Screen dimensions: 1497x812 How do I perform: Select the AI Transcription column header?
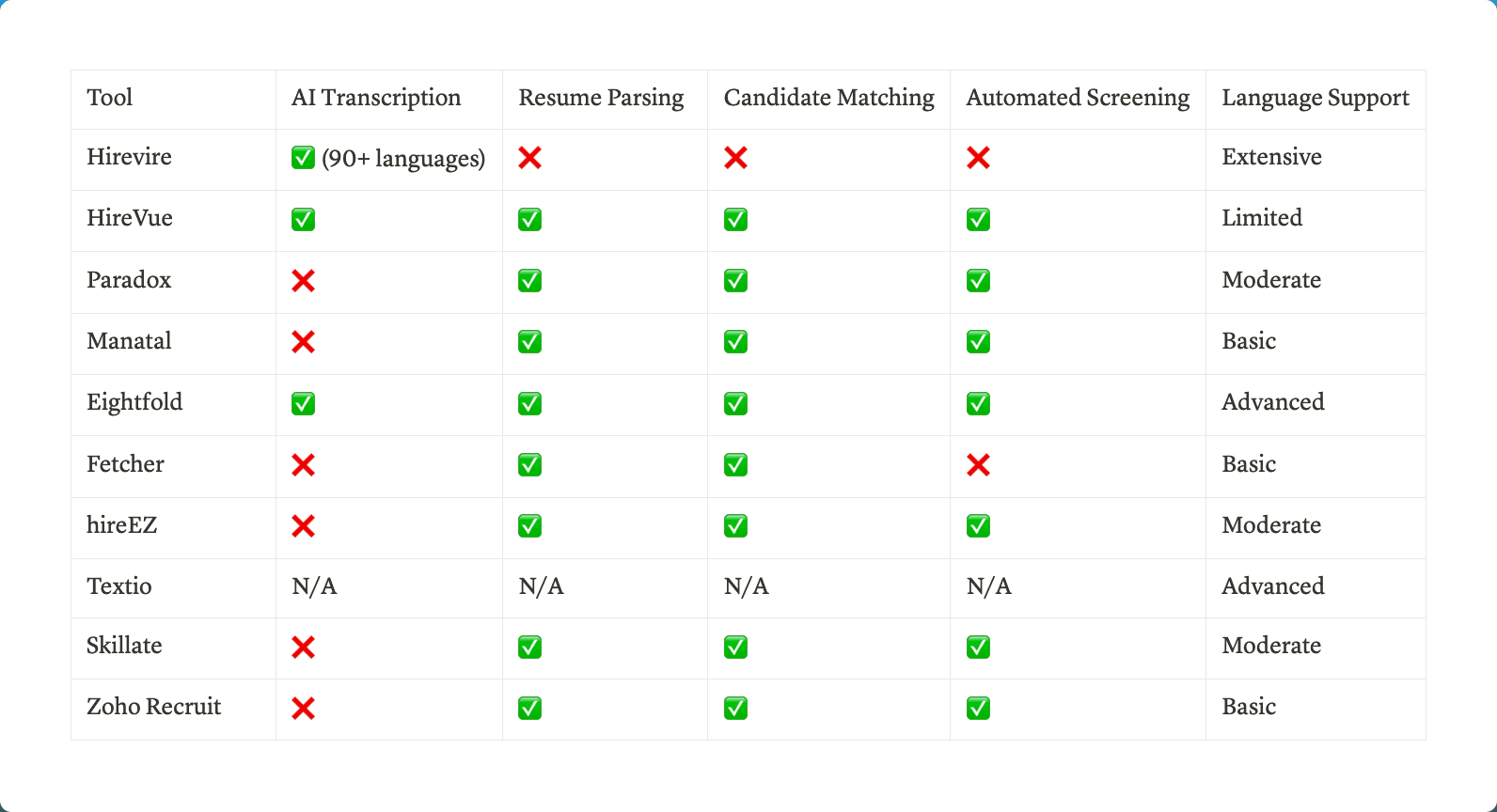tap(376, 98)
